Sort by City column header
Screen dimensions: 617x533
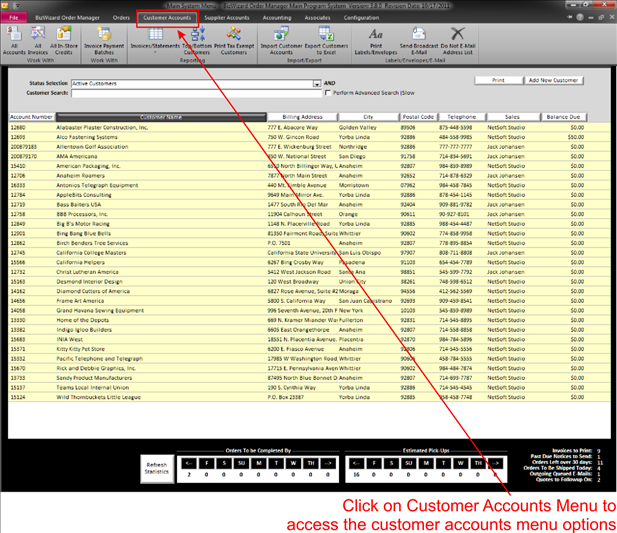[x=368, y=117]
